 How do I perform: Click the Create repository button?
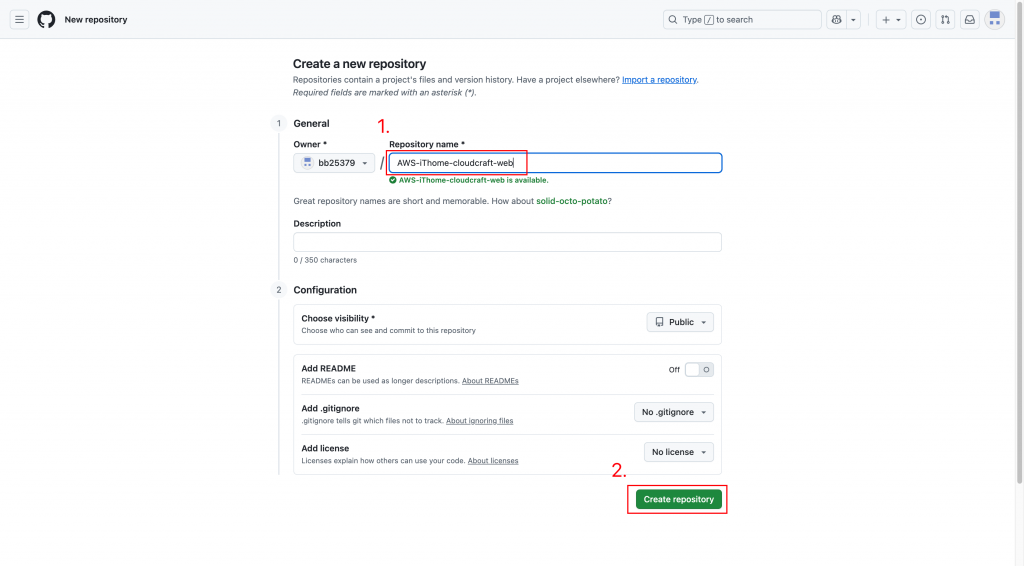click(x=678, y=499)
